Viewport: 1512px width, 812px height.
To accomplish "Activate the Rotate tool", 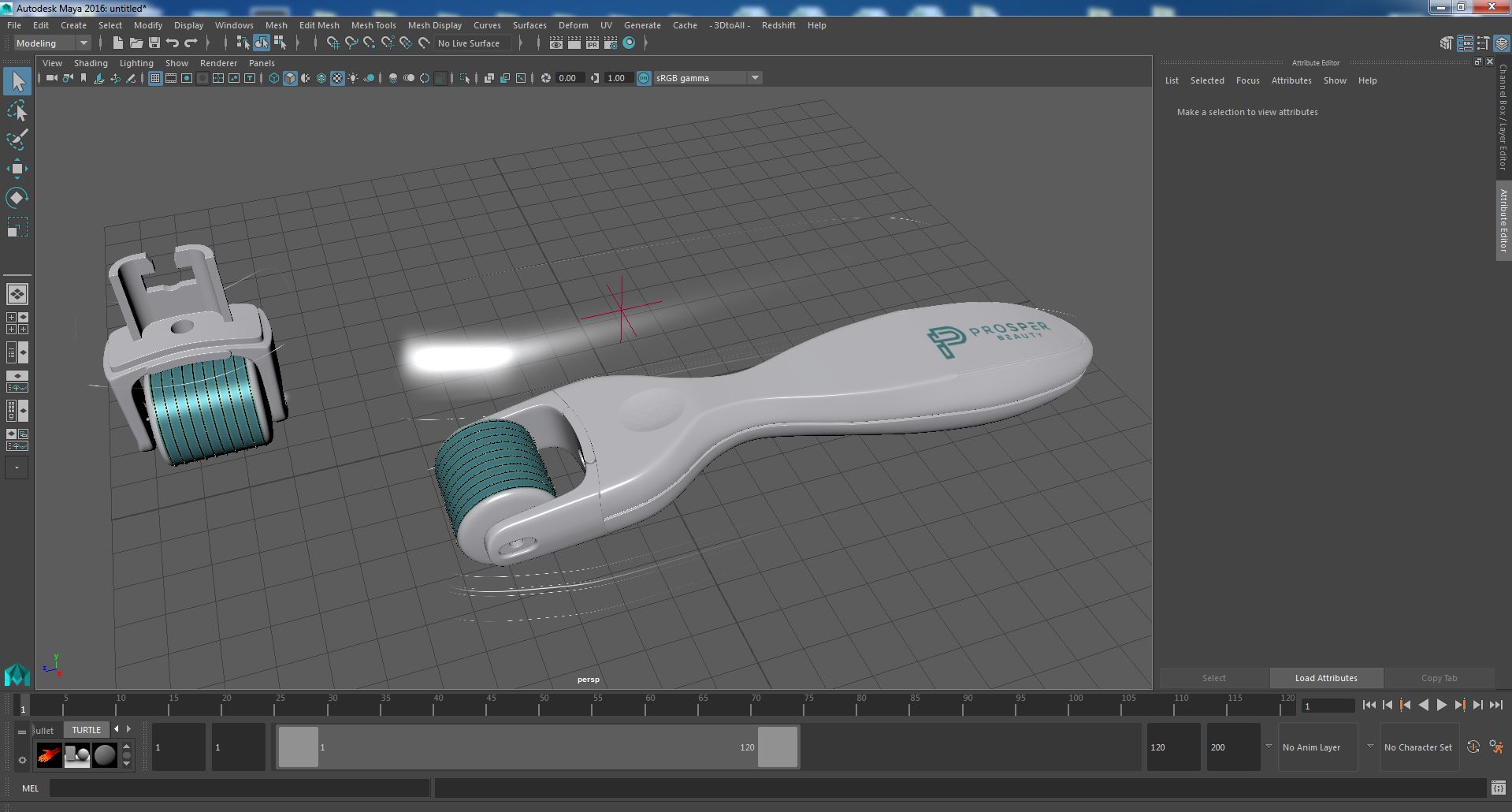I will (17, 197).
